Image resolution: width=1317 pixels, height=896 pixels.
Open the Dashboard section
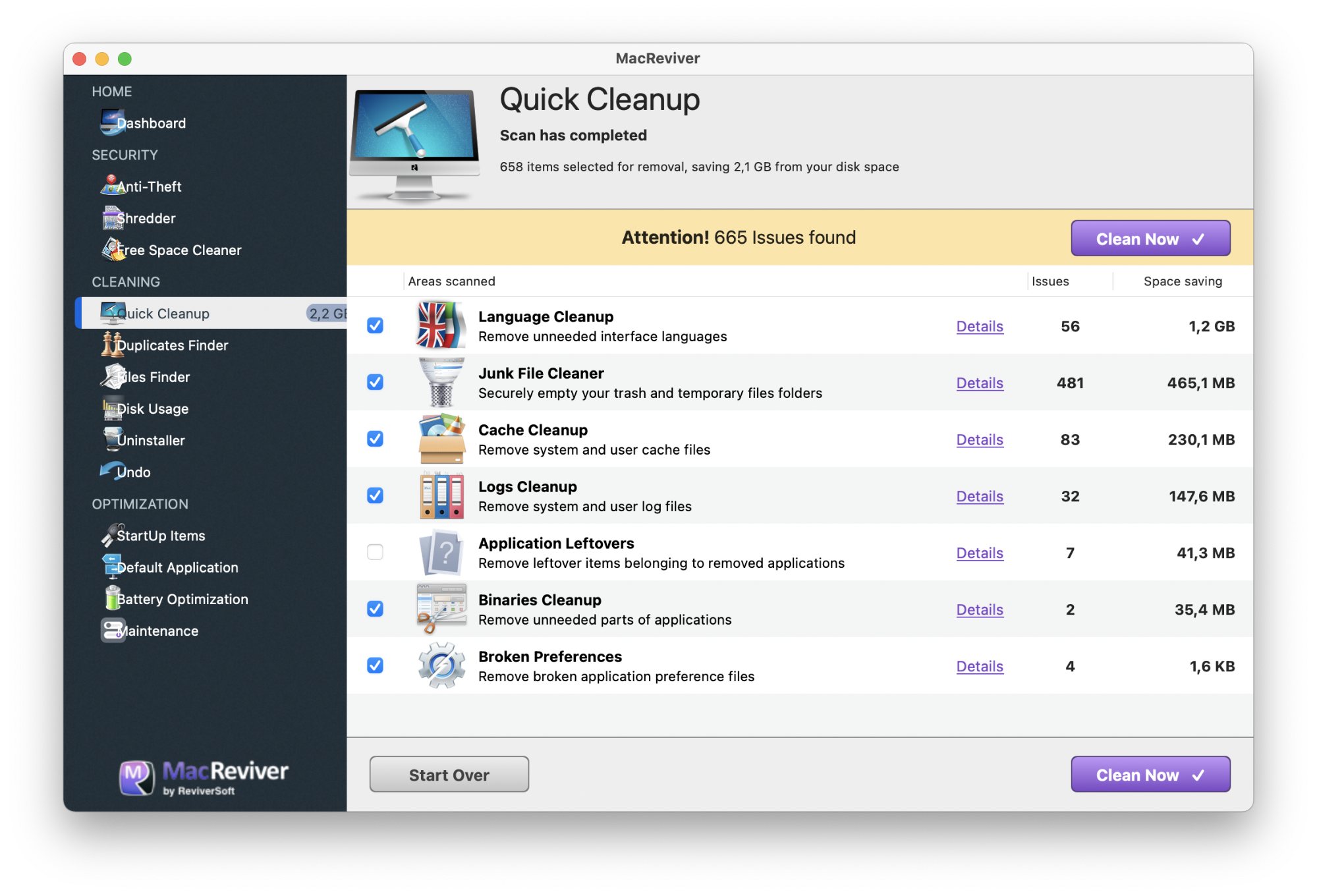click(x=152, y=123)
